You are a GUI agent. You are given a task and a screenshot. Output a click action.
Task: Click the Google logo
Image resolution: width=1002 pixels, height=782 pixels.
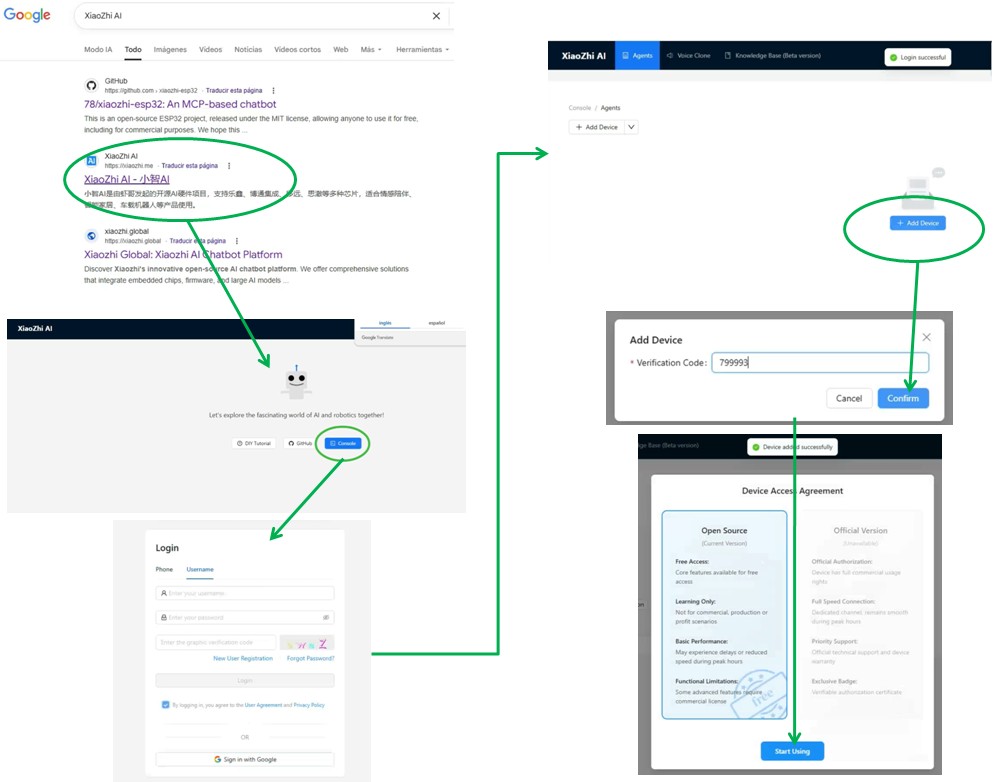pyautogui.click(x=27, y=15)
